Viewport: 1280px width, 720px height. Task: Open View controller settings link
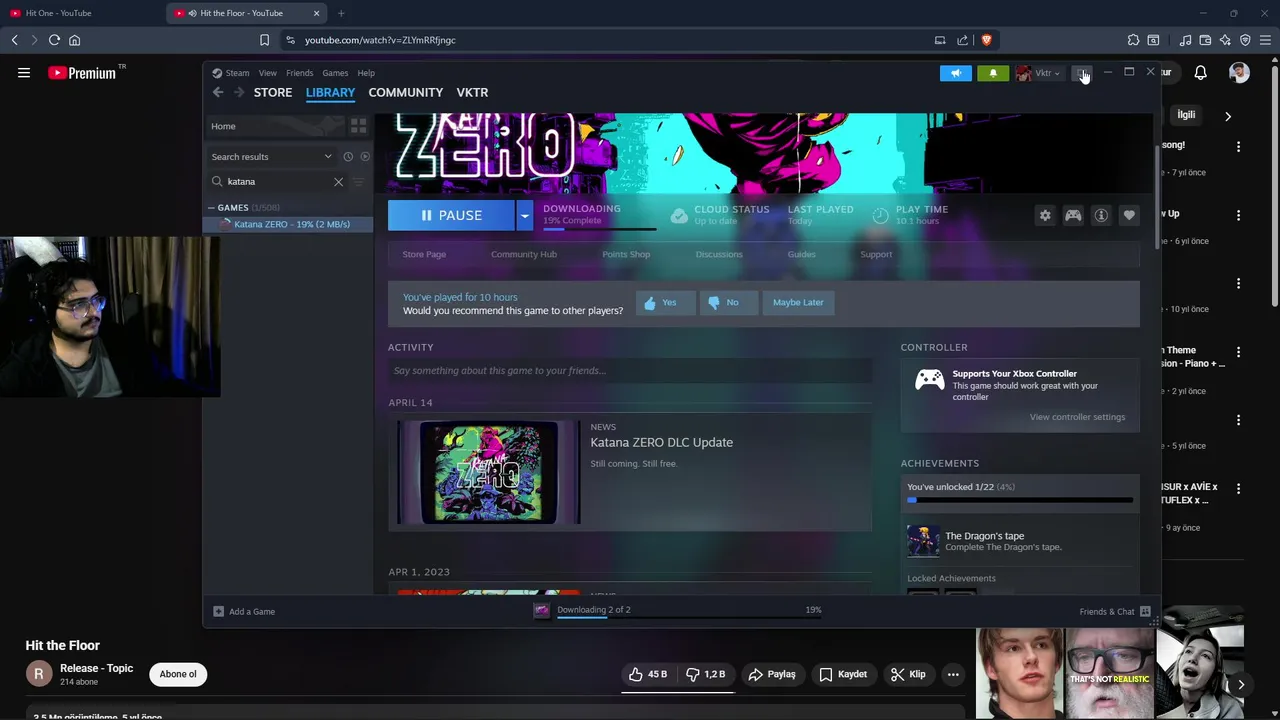[1077, 417]
